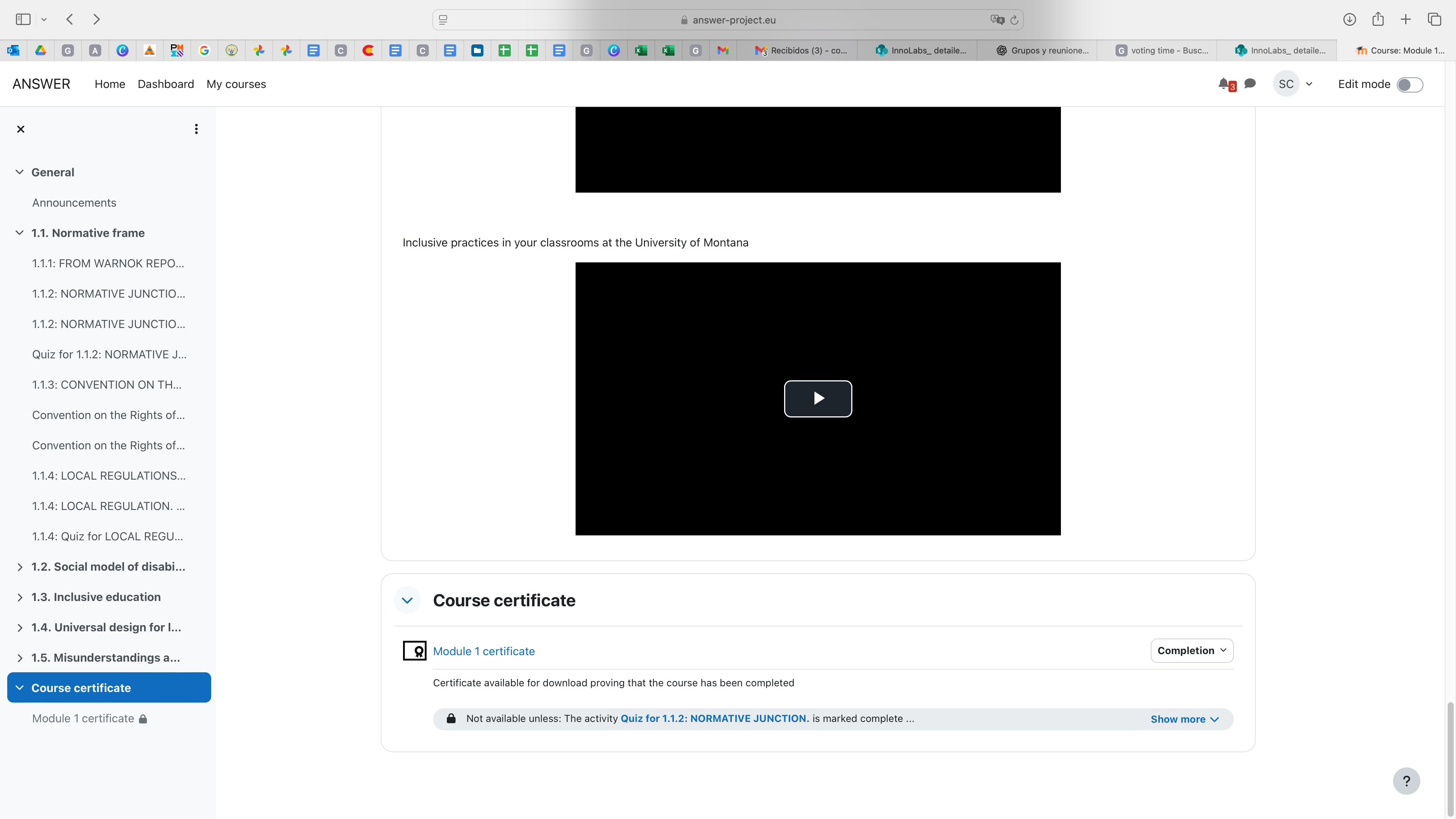The image size is (1456, 819).
Task: Click the Safari downloads icon
Action: pyautogui.click(x=1349, y=19)
